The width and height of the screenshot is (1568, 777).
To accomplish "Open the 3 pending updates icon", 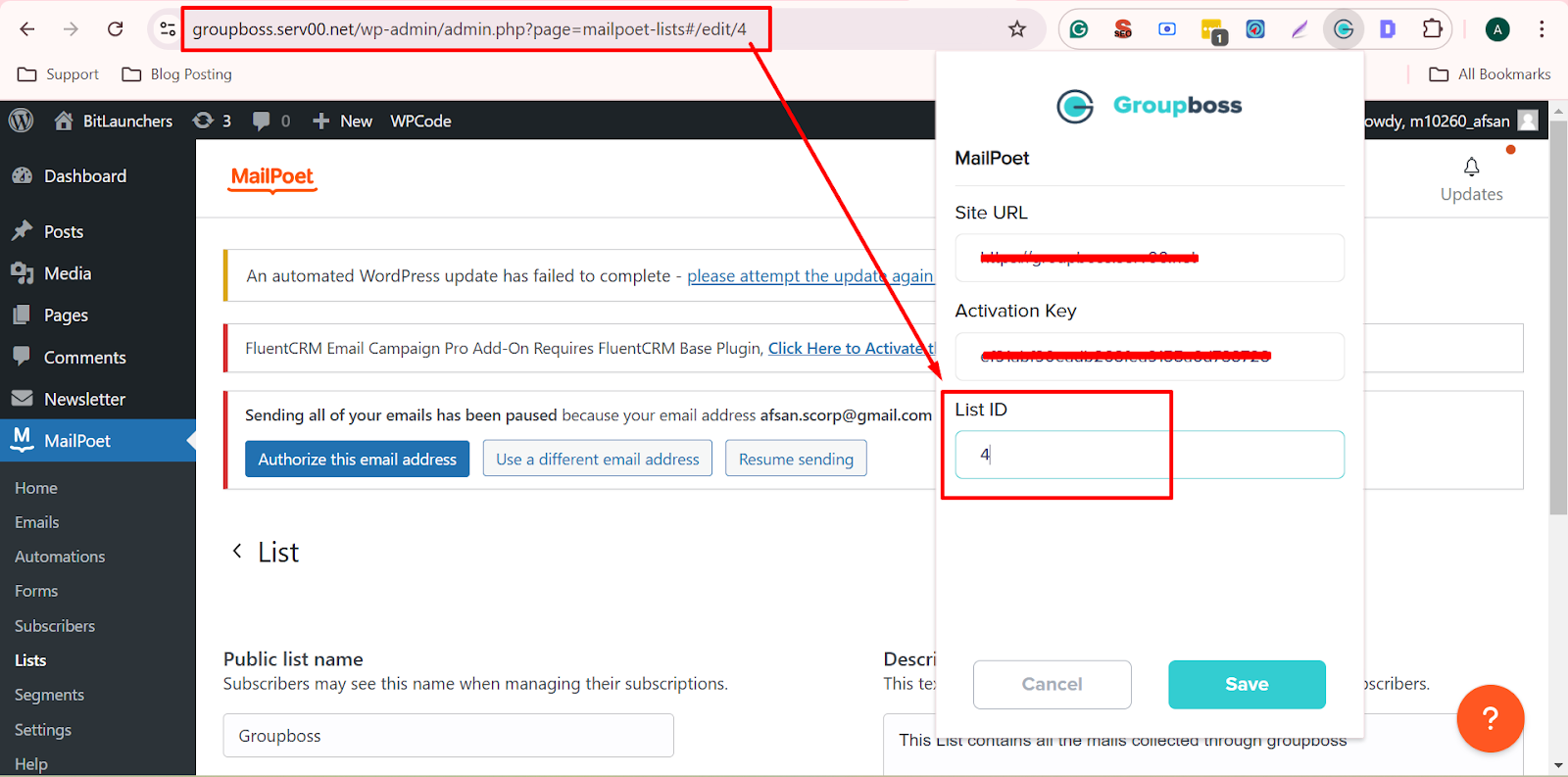I will [x=212, y=121].
